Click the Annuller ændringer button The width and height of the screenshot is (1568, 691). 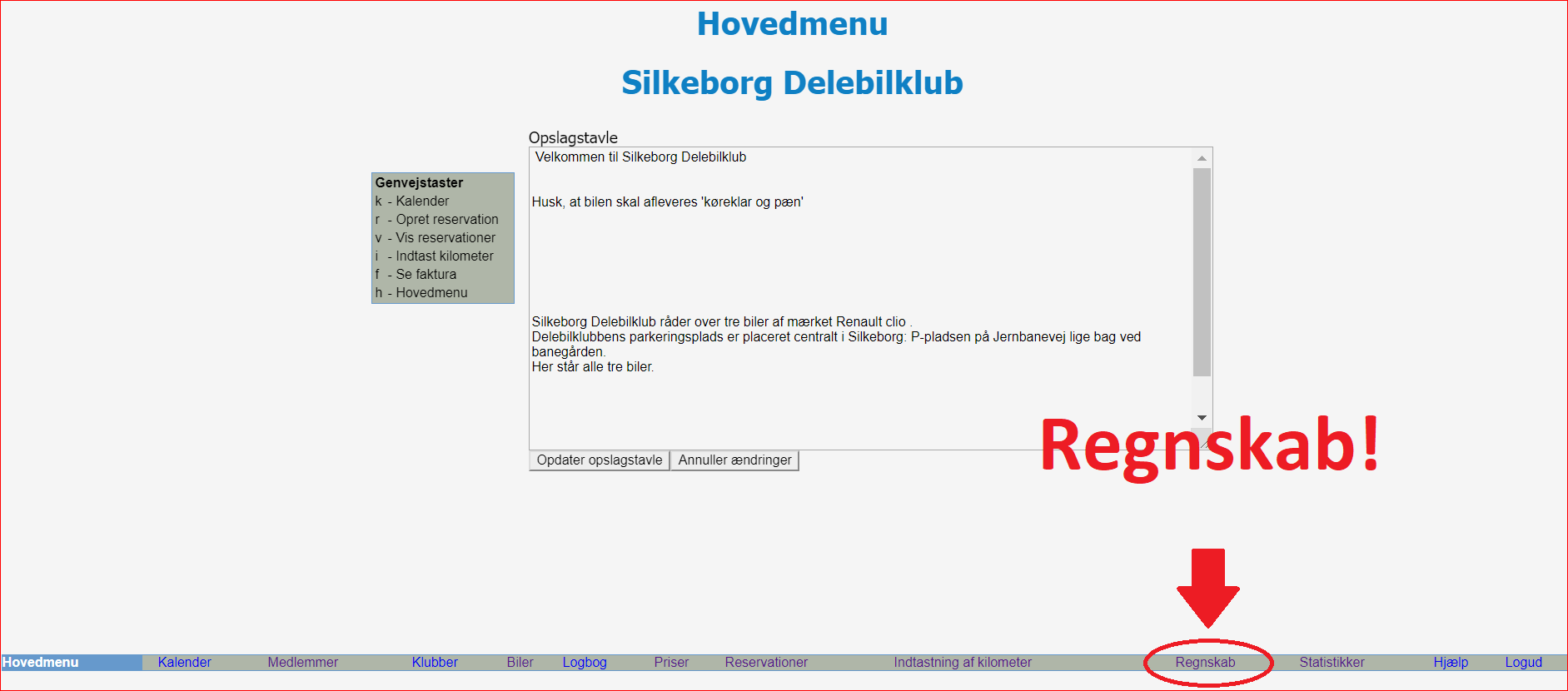point(734,460)
